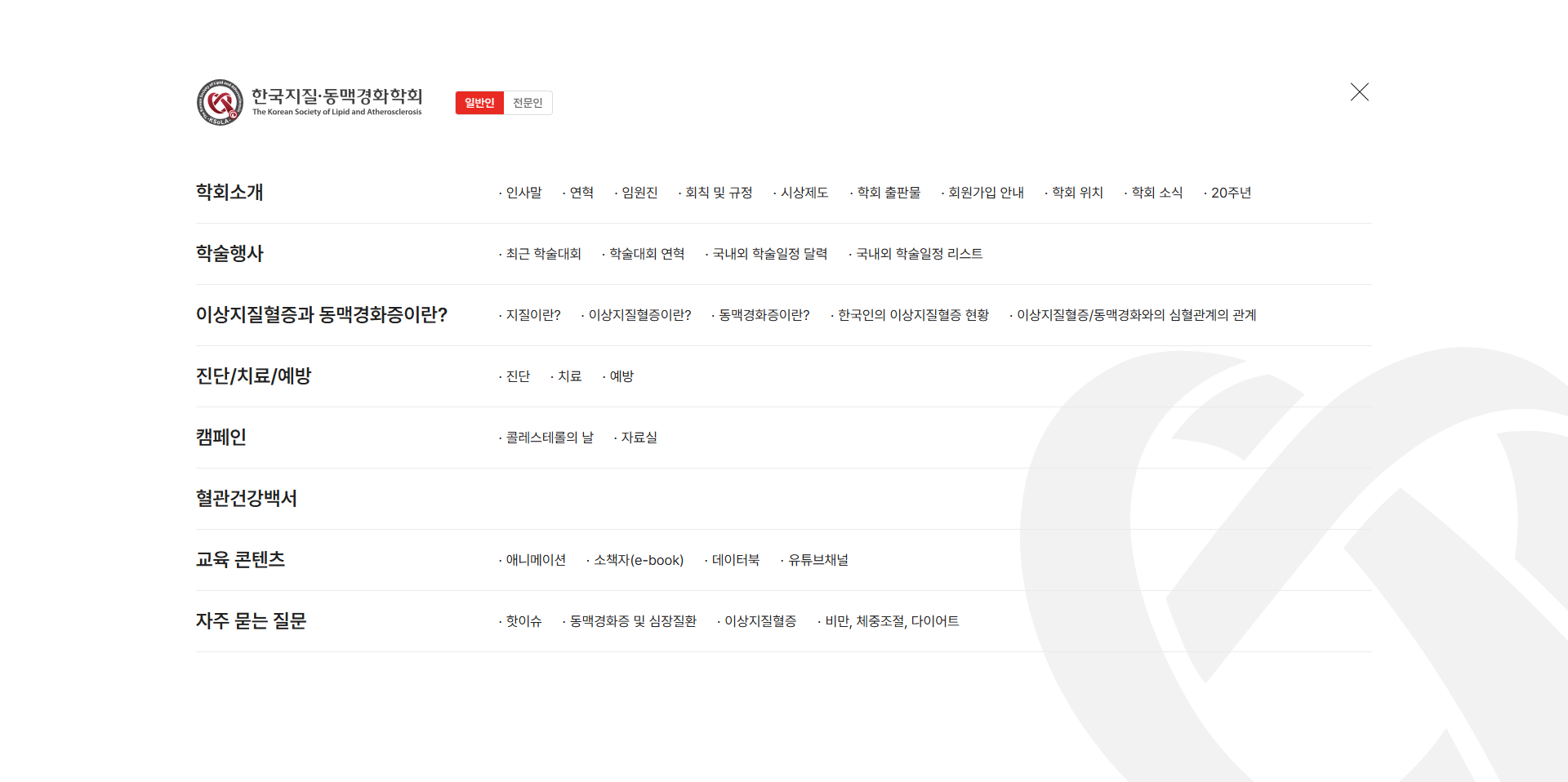
Task: Switch to 일반인 user mode
Action: point(479,103)
